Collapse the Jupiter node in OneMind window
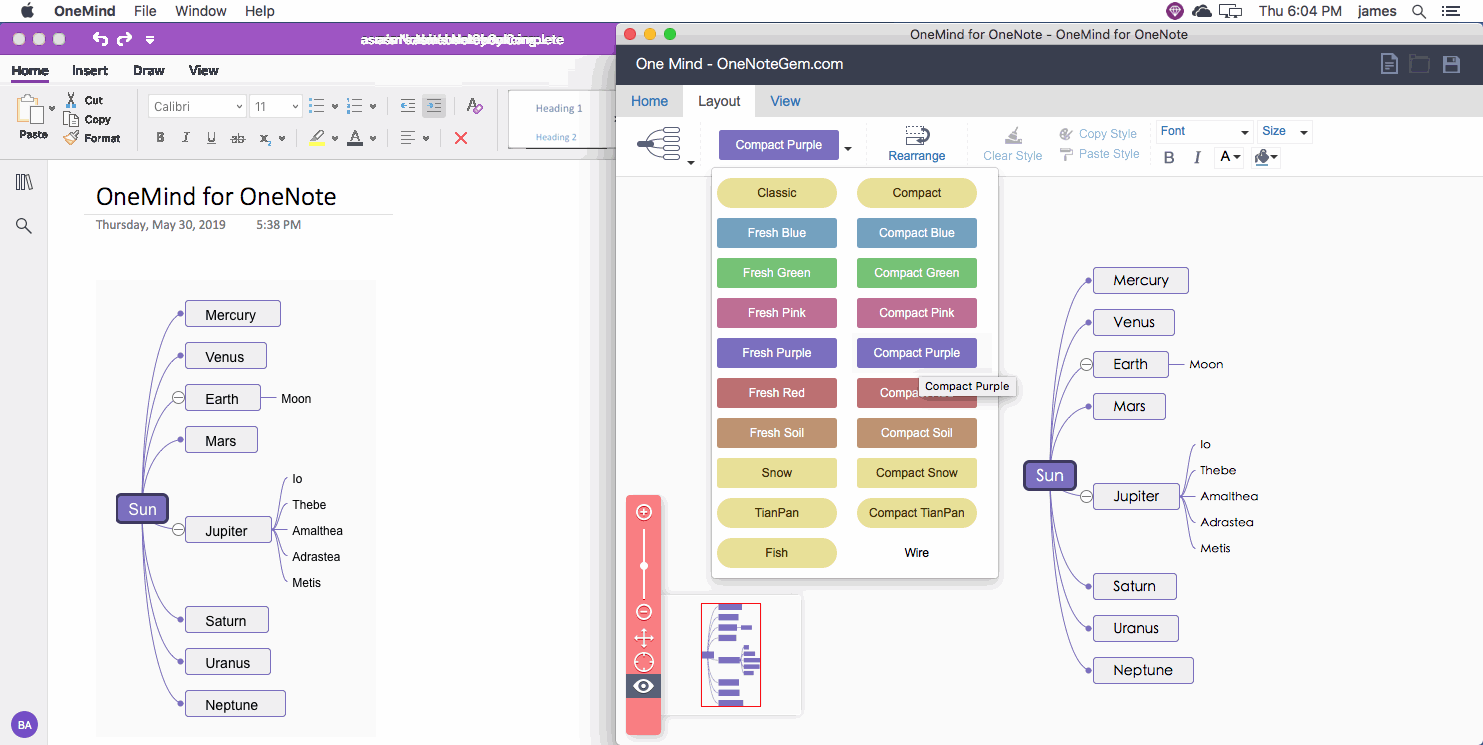The height and width of the screenshot is (745, 1483). [1086, 496]
